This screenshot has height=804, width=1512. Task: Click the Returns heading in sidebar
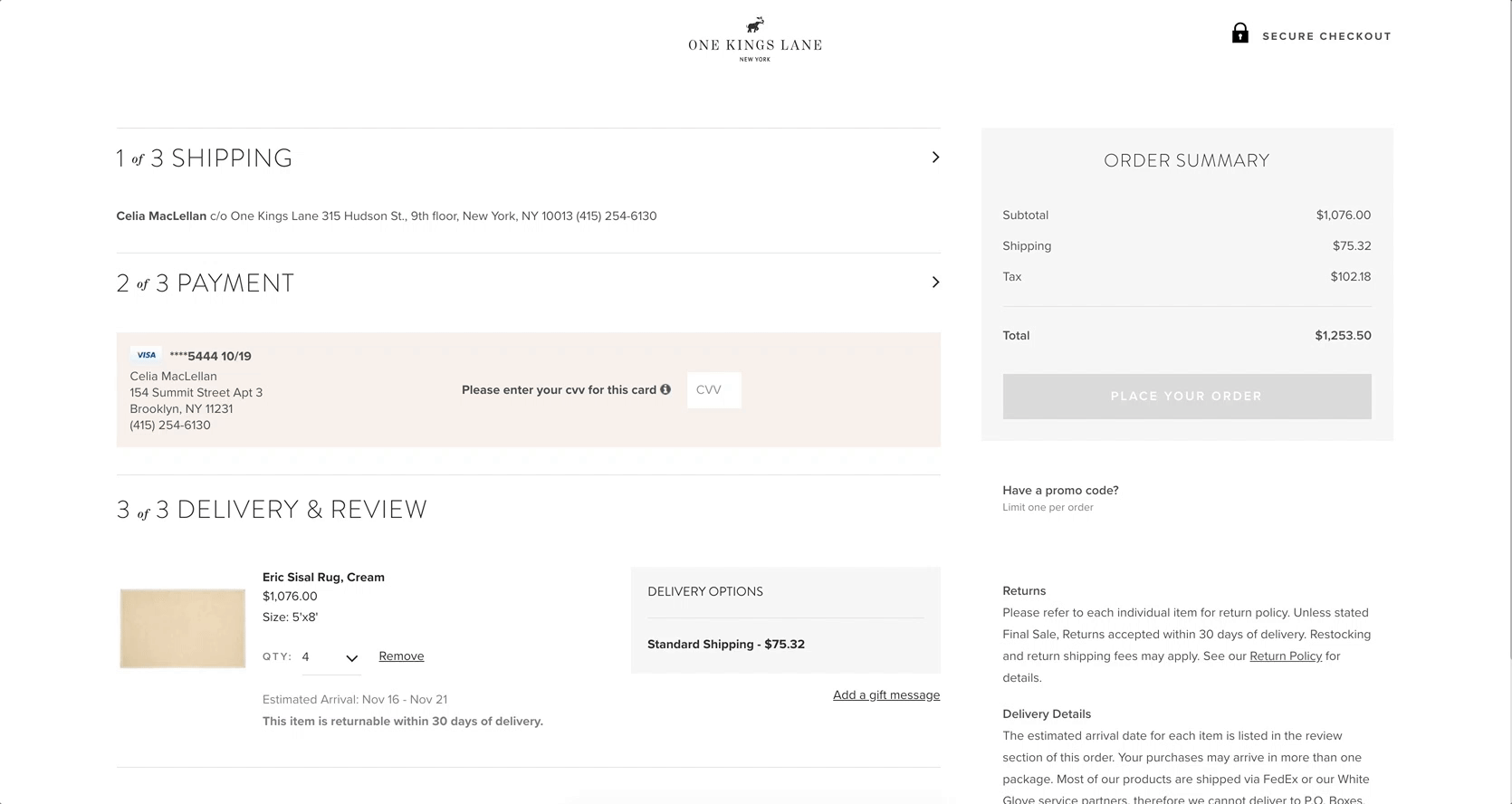point(1024,590)
